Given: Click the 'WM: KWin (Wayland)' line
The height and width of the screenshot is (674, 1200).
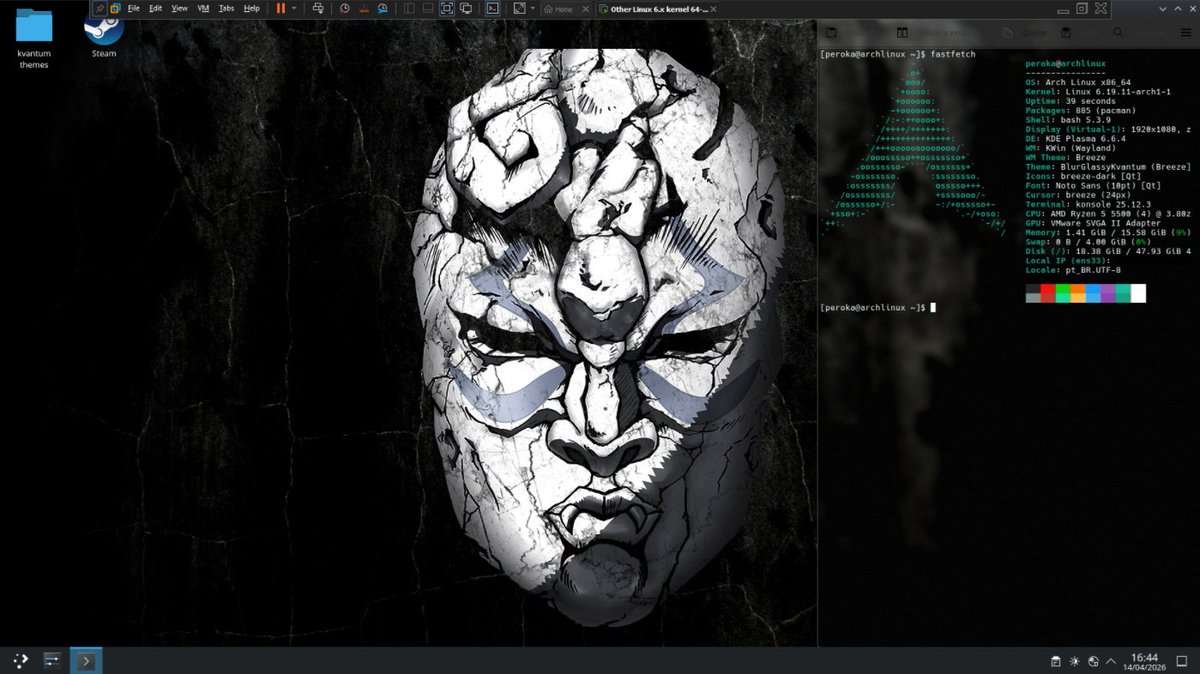Looking at the screenshot, I should pyautogui.click(x=1071, y=148).
